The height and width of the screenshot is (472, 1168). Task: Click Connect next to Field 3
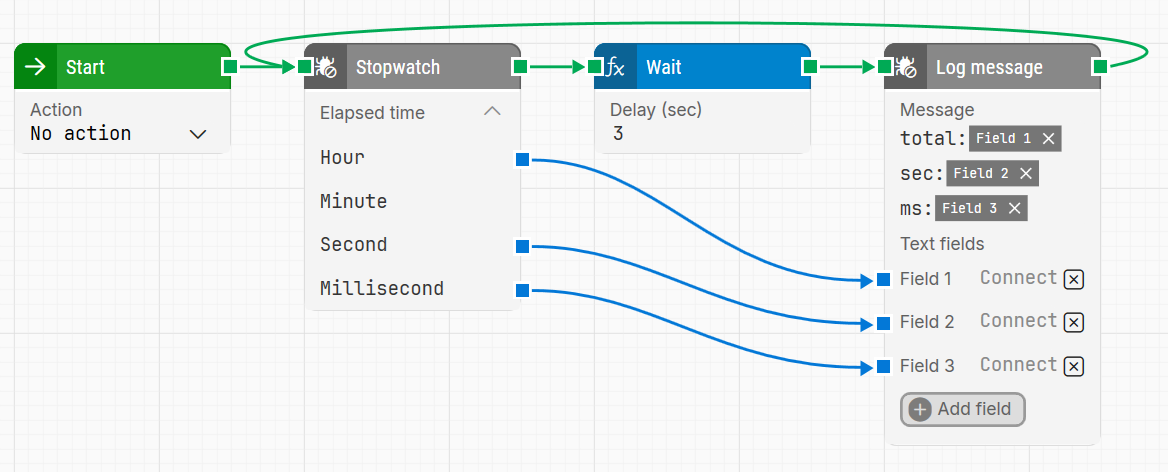tap(1018, 365)
